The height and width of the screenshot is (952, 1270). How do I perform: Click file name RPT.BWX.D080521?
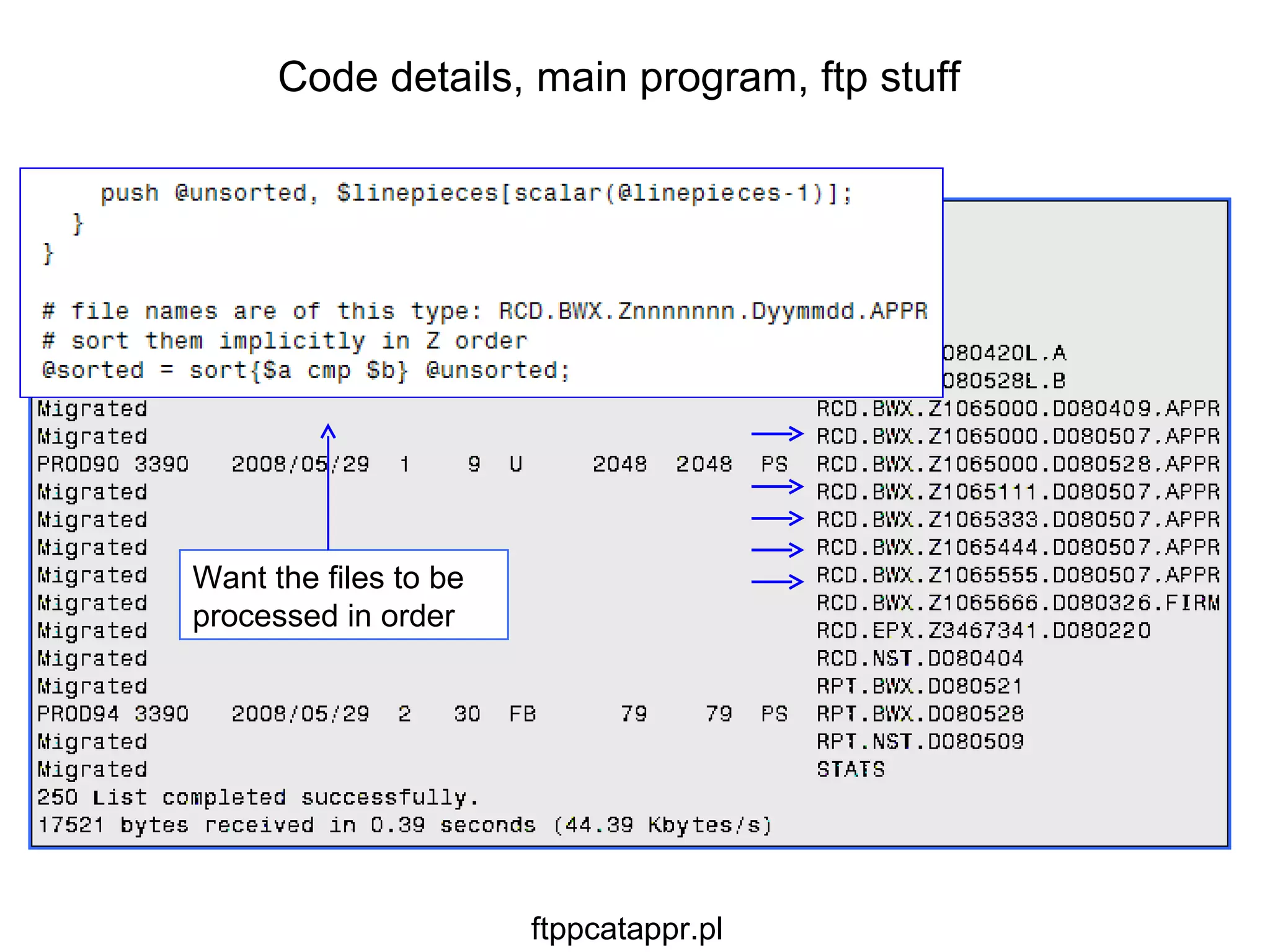click(x=920, y=686)
